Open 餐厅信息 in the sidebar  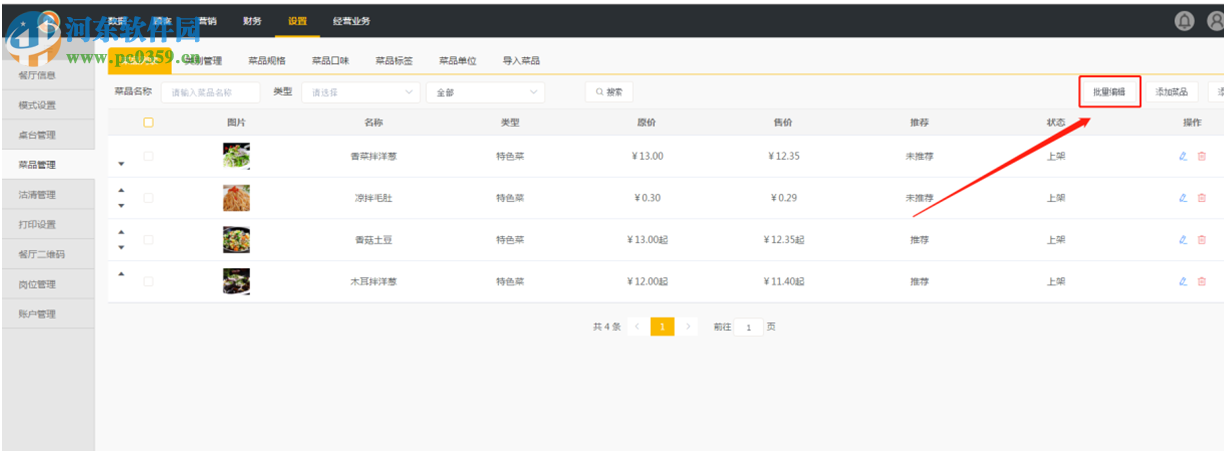point(48,75)
